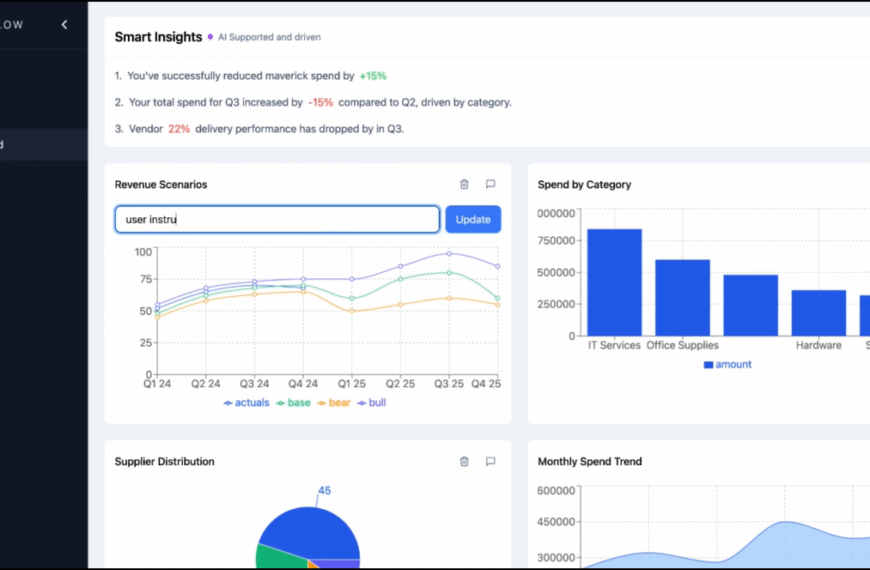Click the Q1 25 axis label
This screenshot has width=870, height=570.
pos(352,384)
